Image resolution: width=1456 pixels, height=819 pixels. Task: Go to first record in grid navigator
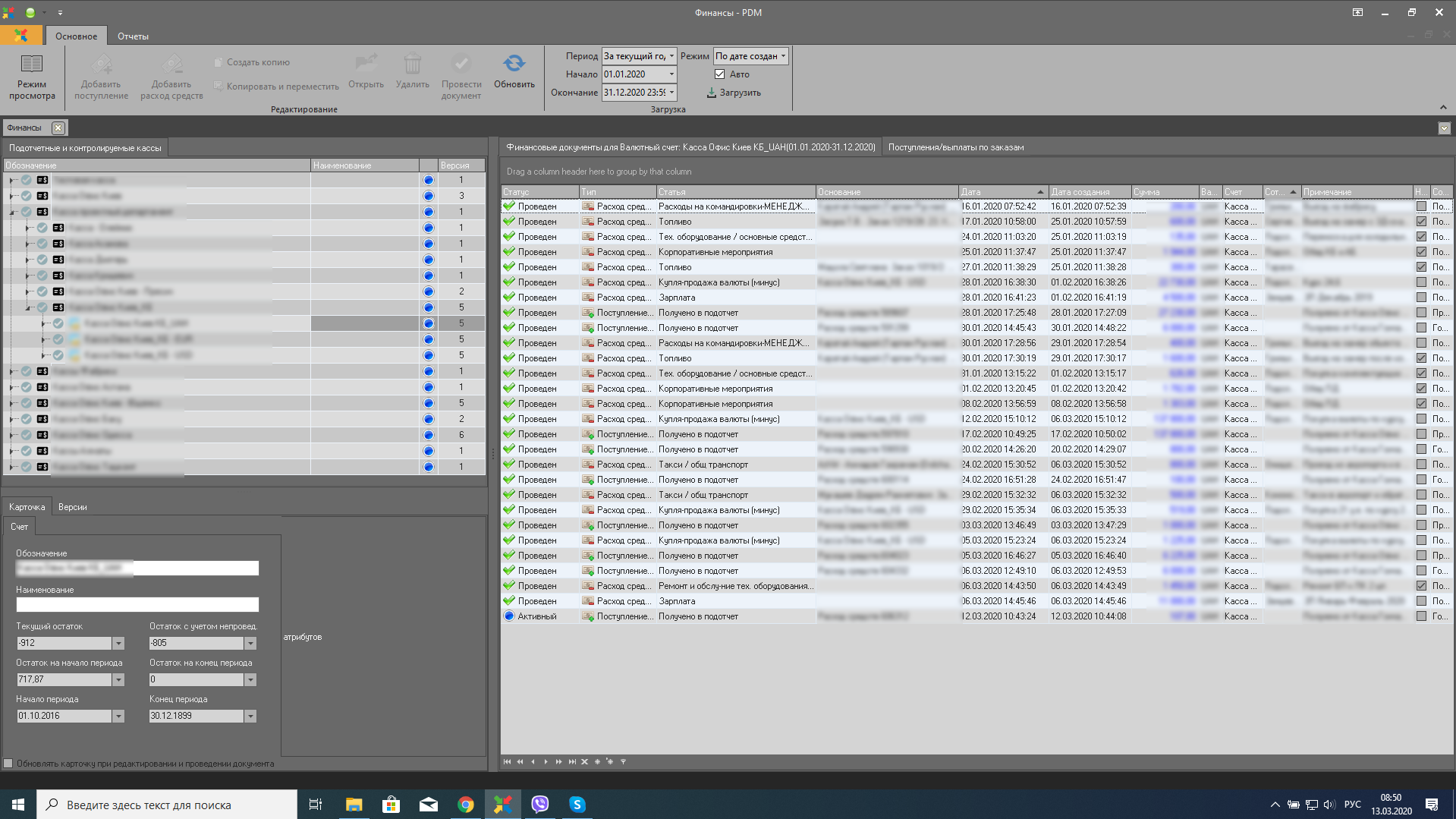(x=507, y=761)
